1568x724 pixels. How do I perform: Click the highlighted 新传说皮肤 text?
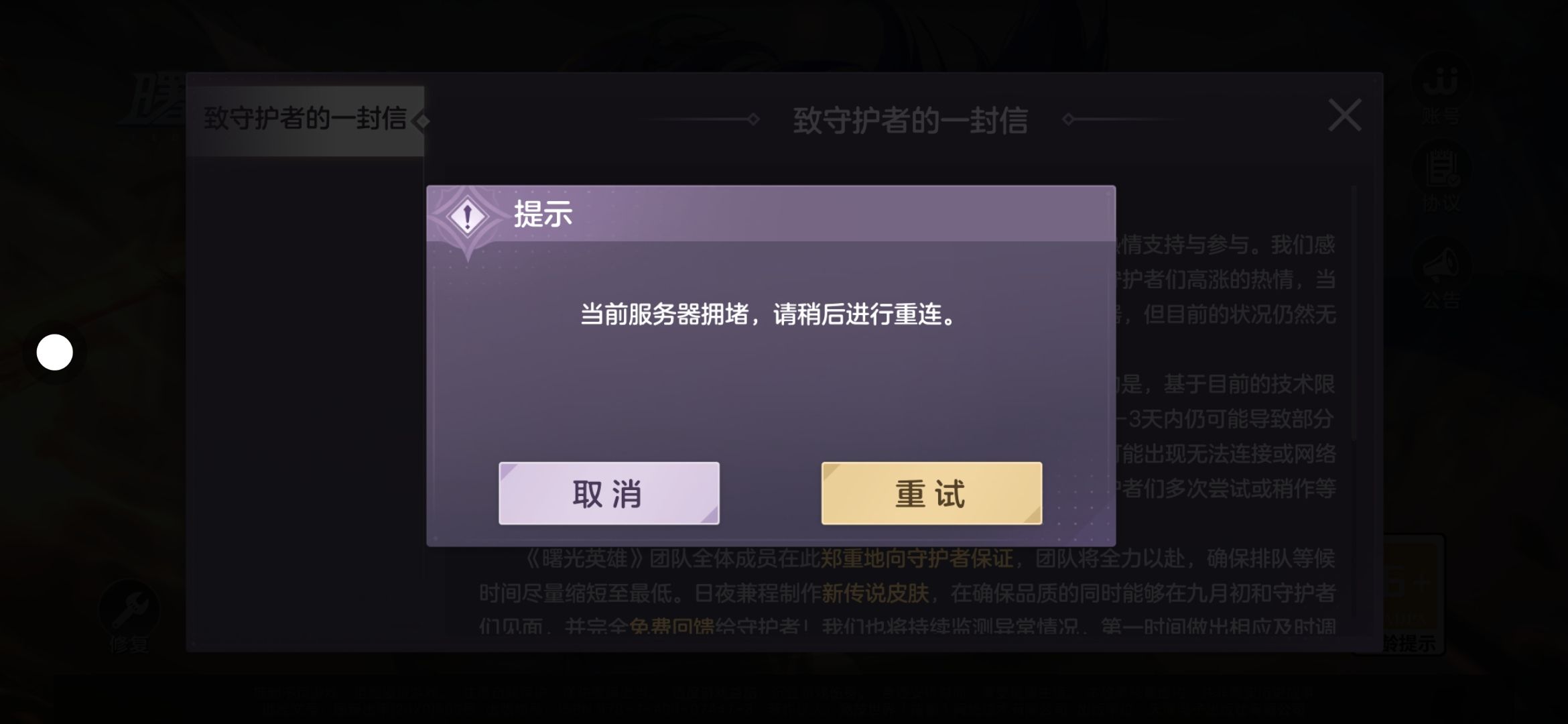click(x=875, y=593)
